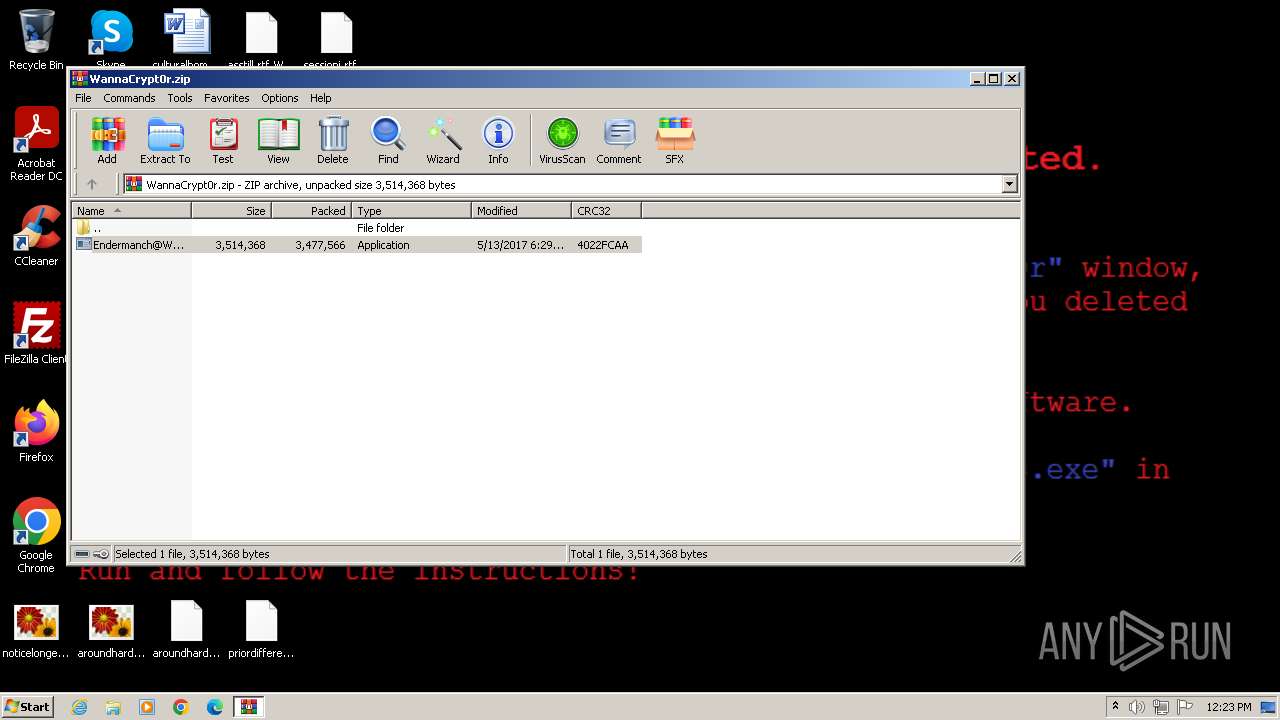The image size is (1280, 720).
Task: Select the '..' parent folder row
Action: (356, 228)
